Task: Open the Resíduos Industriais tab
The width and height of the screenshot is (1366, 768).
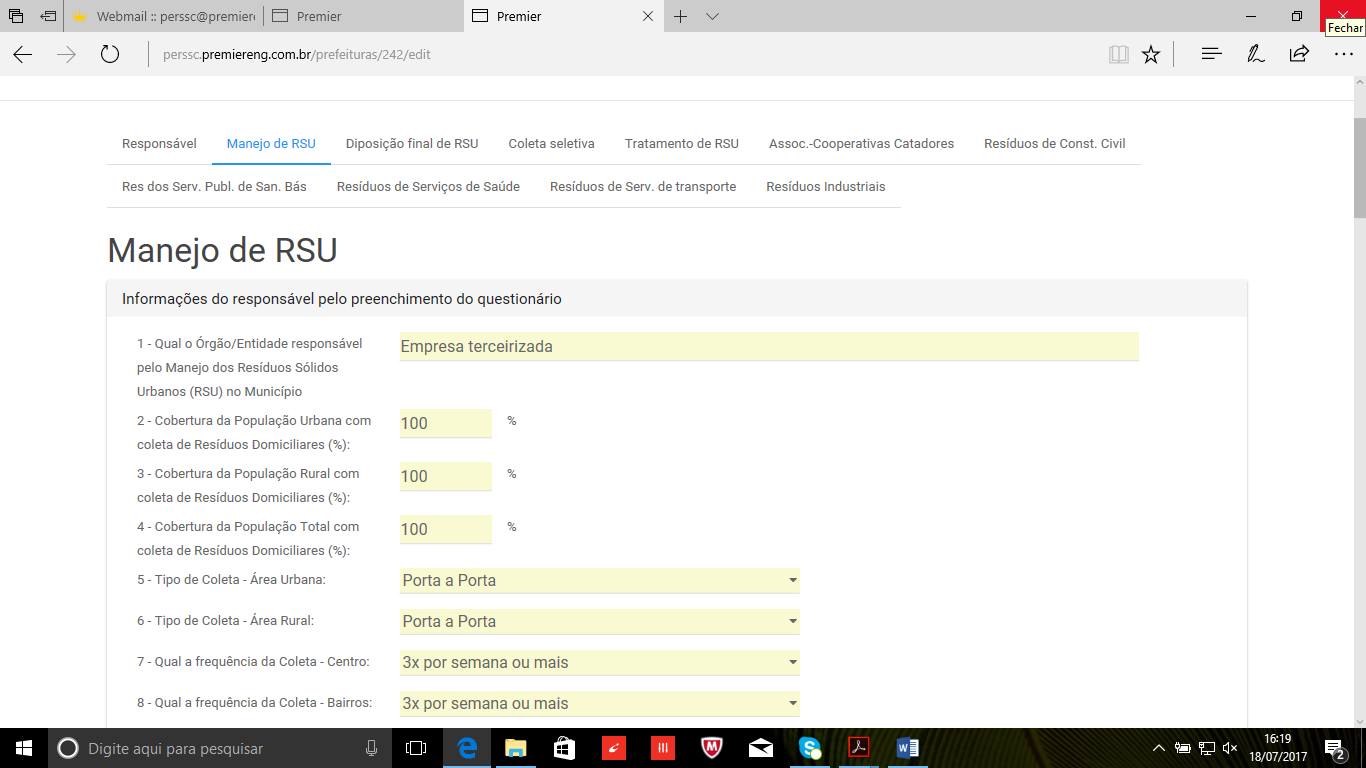Action: (825, 187)
